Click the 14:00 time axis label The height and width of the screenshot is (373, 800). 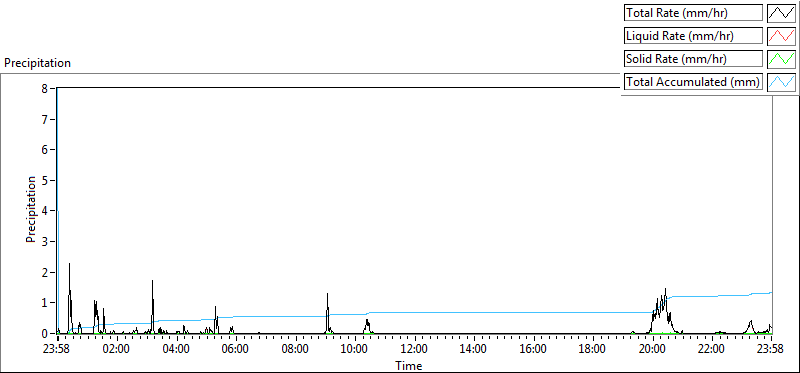click(x=474, y=349)
